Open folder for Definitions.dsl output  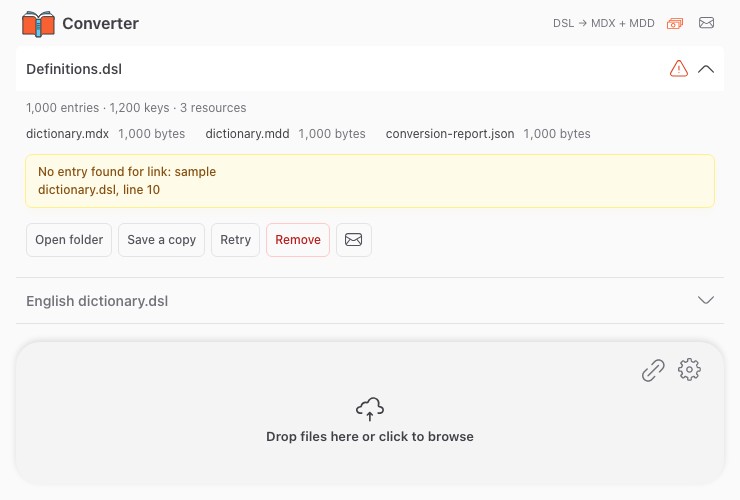point(69,240)
